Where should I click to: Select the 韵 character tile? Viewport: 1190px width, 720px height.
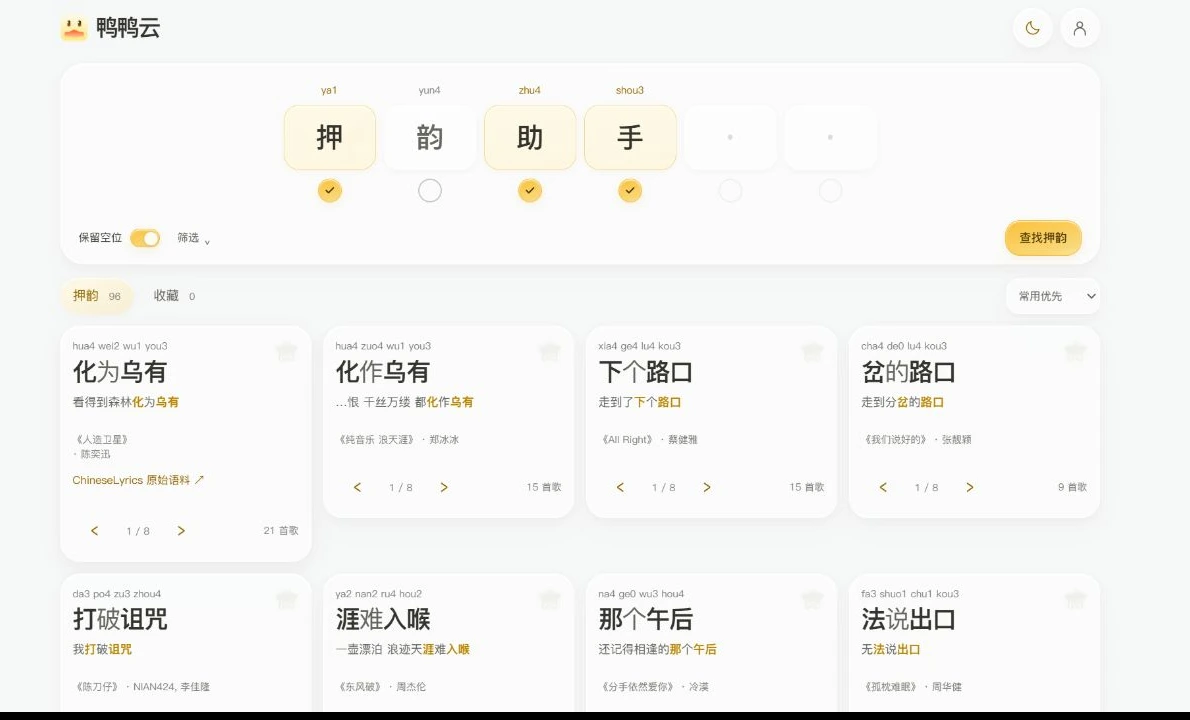tap(430, 137)
